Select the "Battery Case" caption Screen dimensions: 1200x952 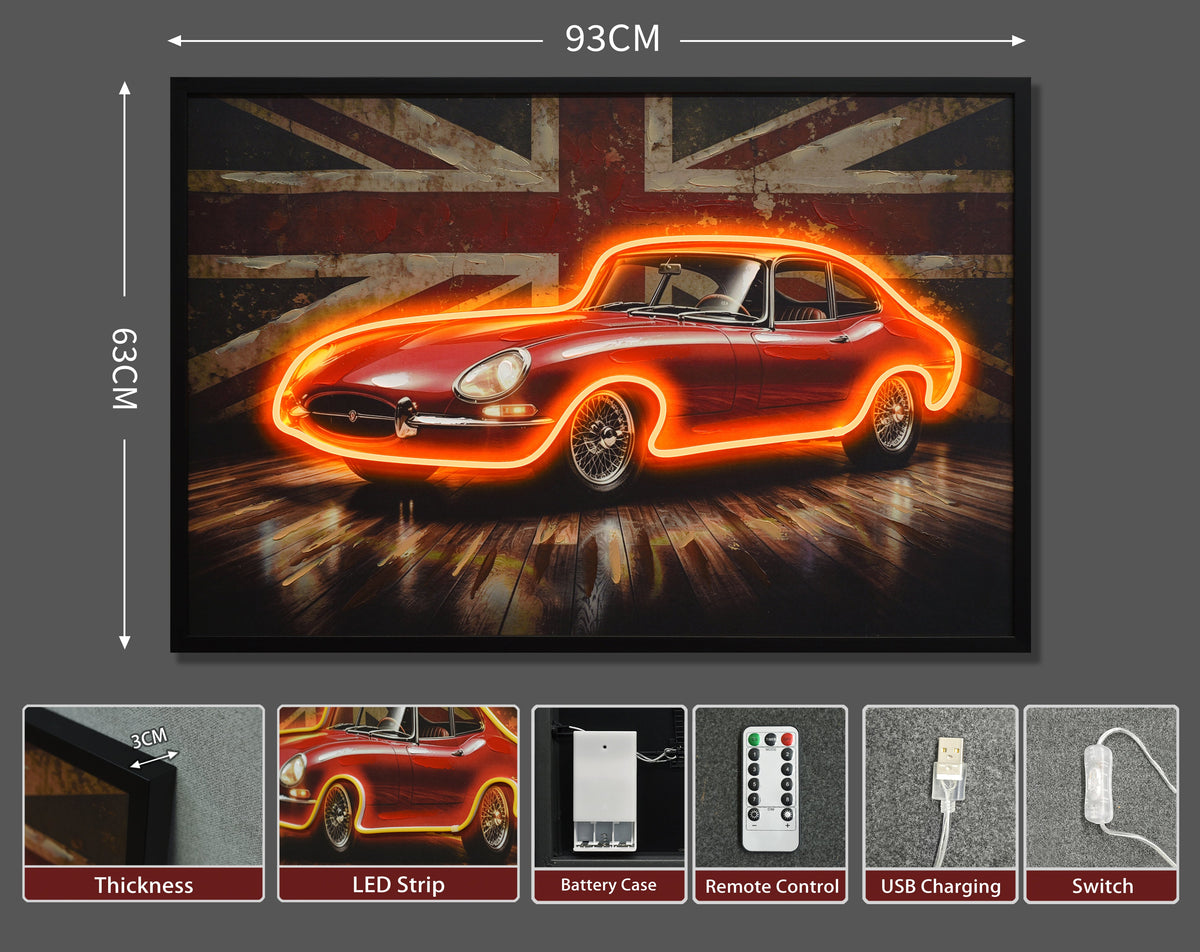click(x=609, y=885)
